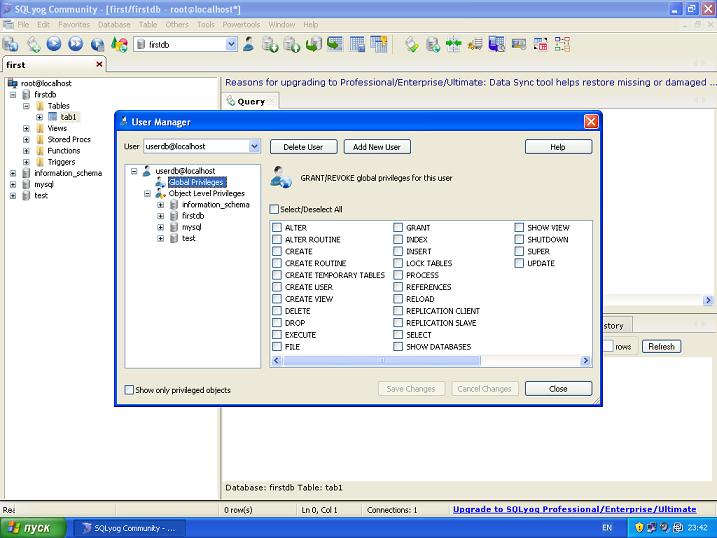Expand Stored Procs folder in object browser
Screen dimensions: 717x538
26,139
